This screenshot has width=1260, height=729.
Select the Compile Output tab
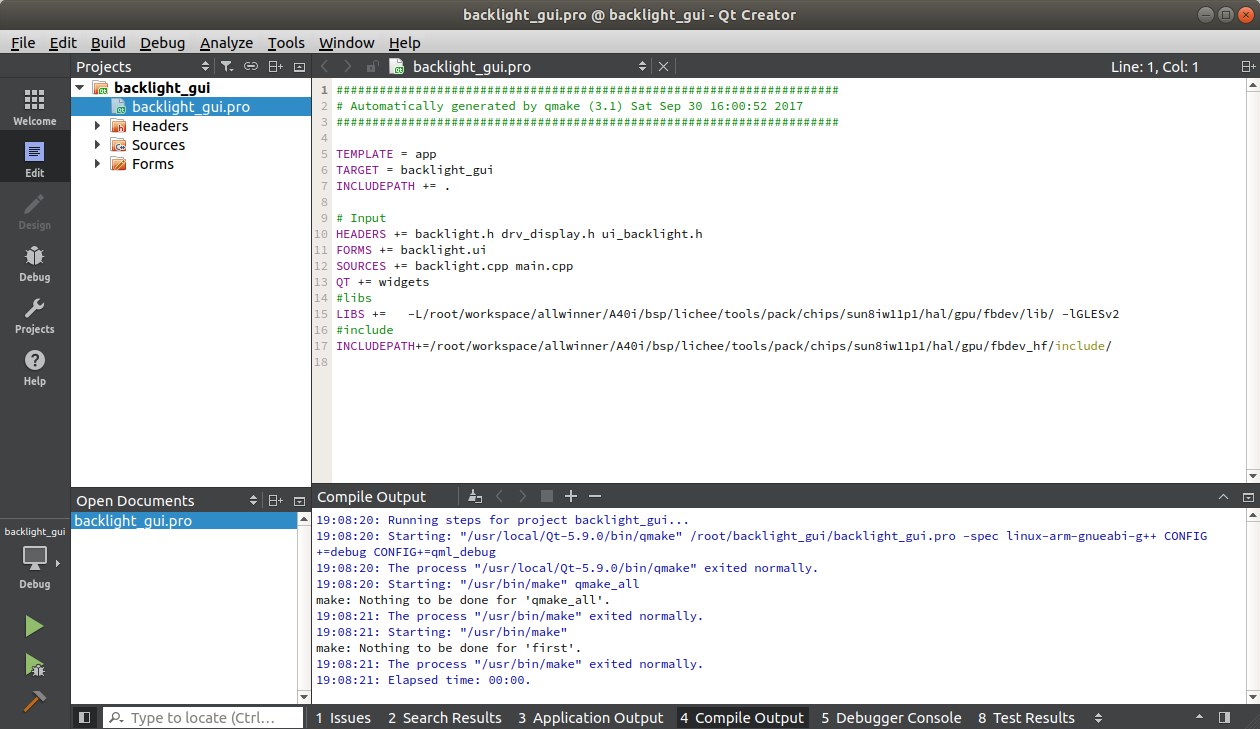coord(742,718)
